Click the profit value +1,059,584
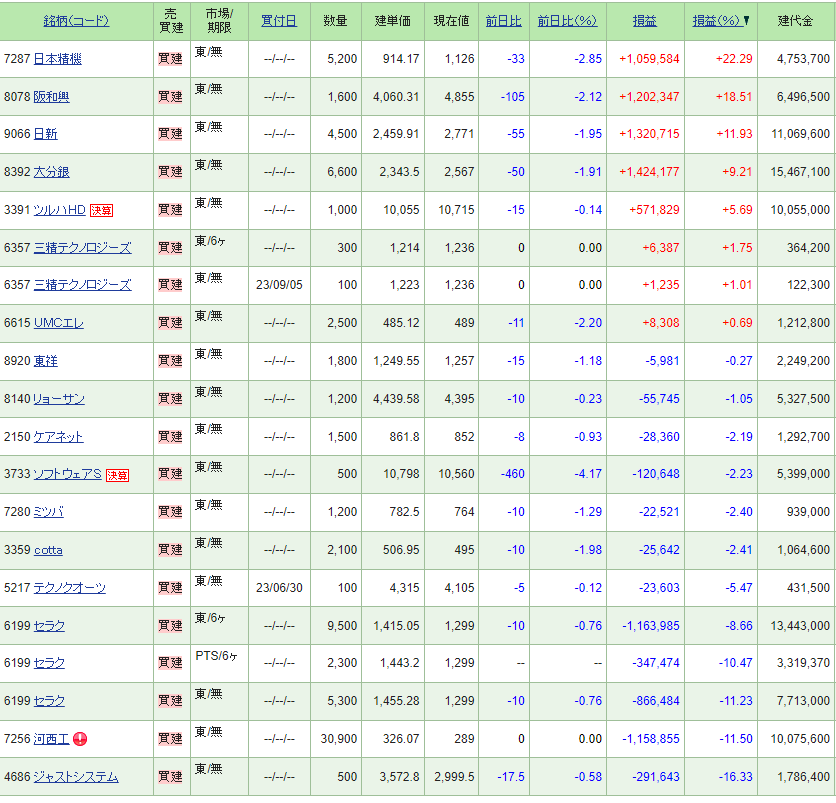The width and height of the screenshot is (836, 803). pos(649,59)
